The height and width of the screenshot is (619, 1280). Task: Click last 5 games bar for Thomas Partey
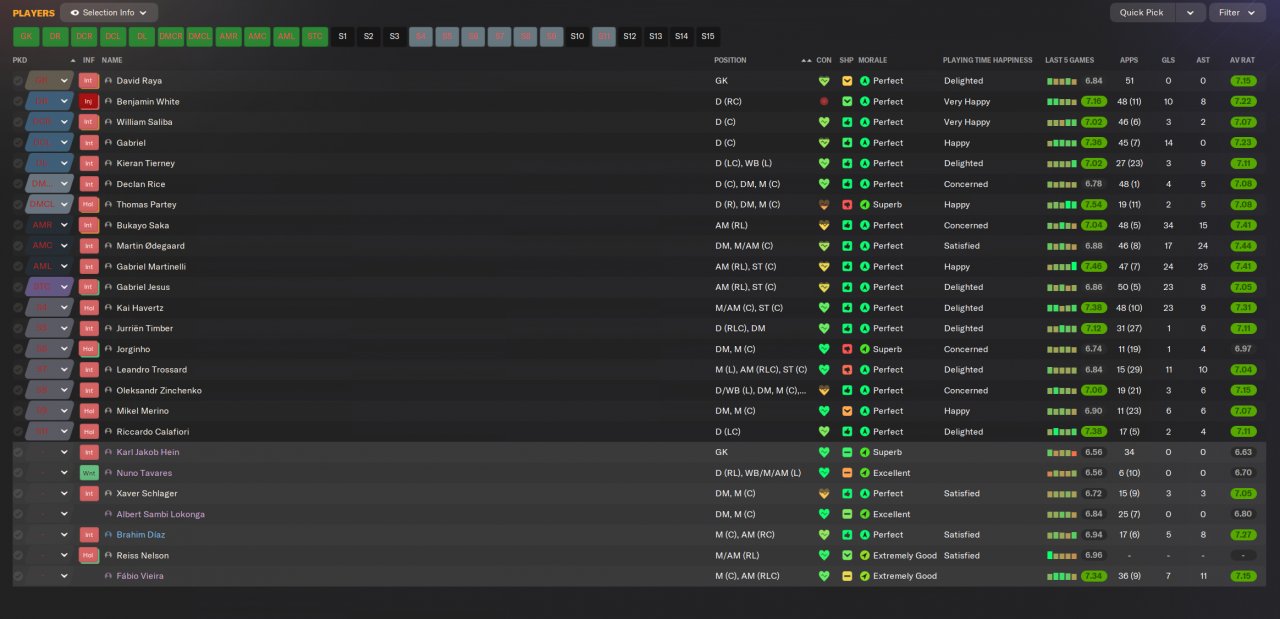[1062, 204]
